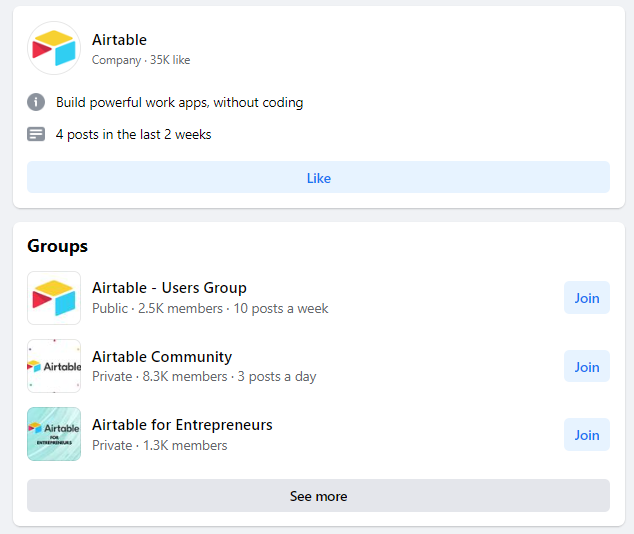Click 'Private · 1.3K members' text
The image size is (634, 534).
(x=159, y=445)
